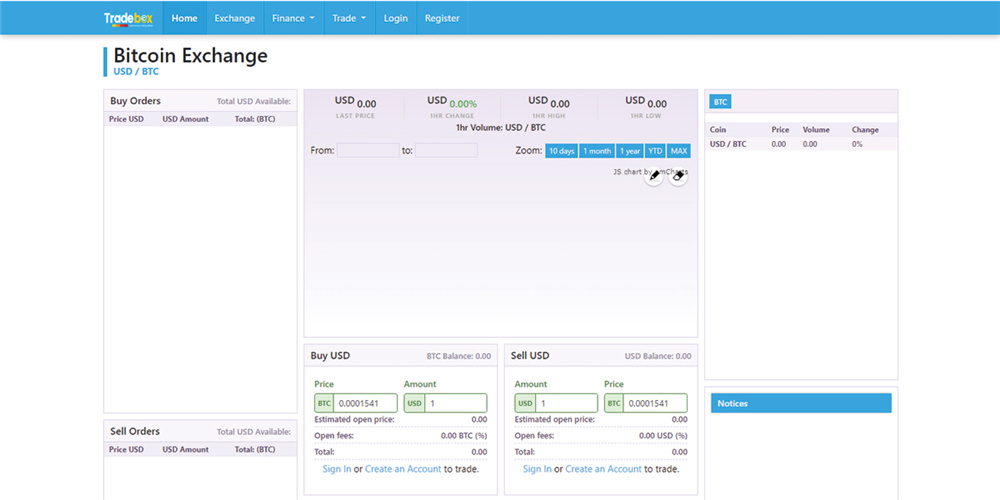Select the chart pencil draw tool
The width and height of the screenshot is (1000, 500).
[x=653, y=176]
